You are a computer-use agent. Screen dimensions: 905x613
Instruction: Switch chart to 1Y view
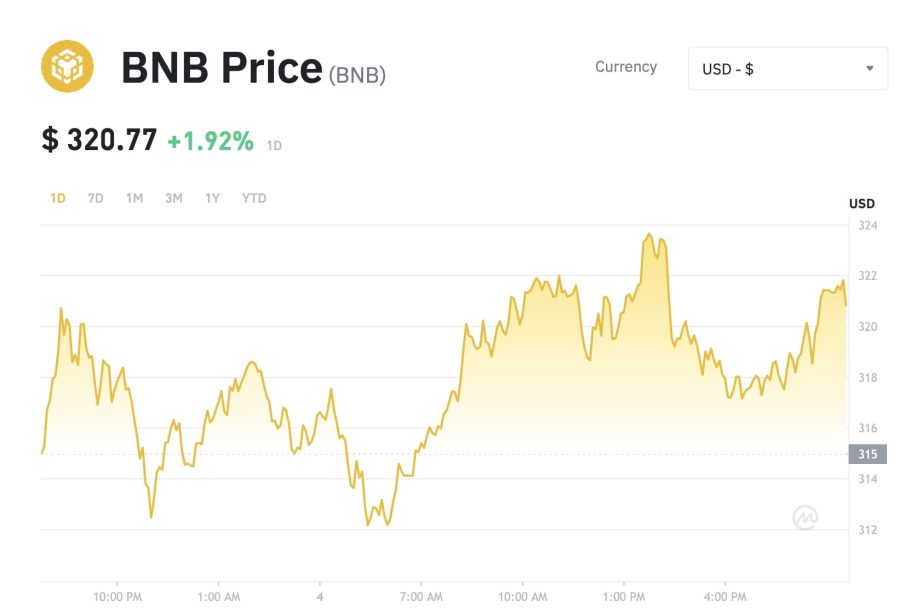(x=212, y=198)
